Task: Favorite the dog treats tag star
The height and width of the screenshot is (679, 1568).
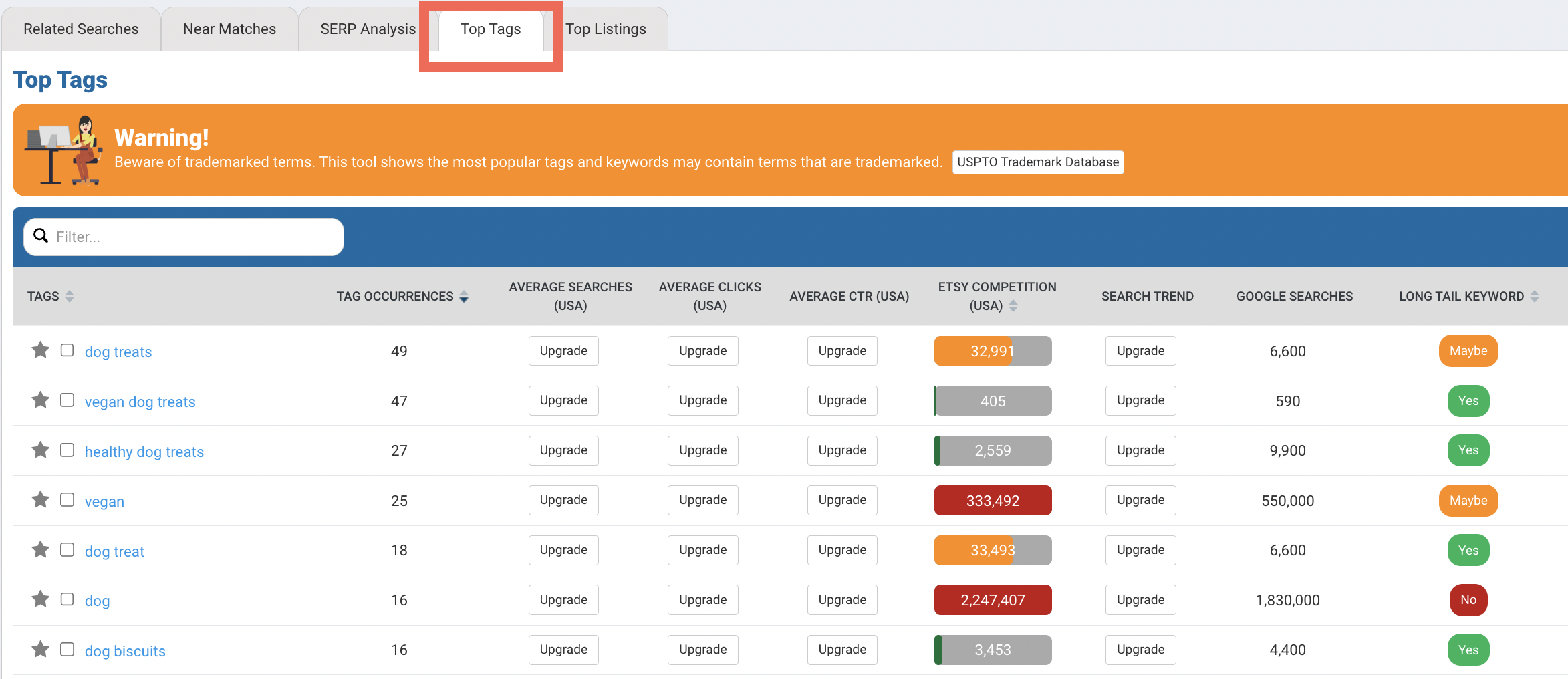Action: tap(41, 350)
